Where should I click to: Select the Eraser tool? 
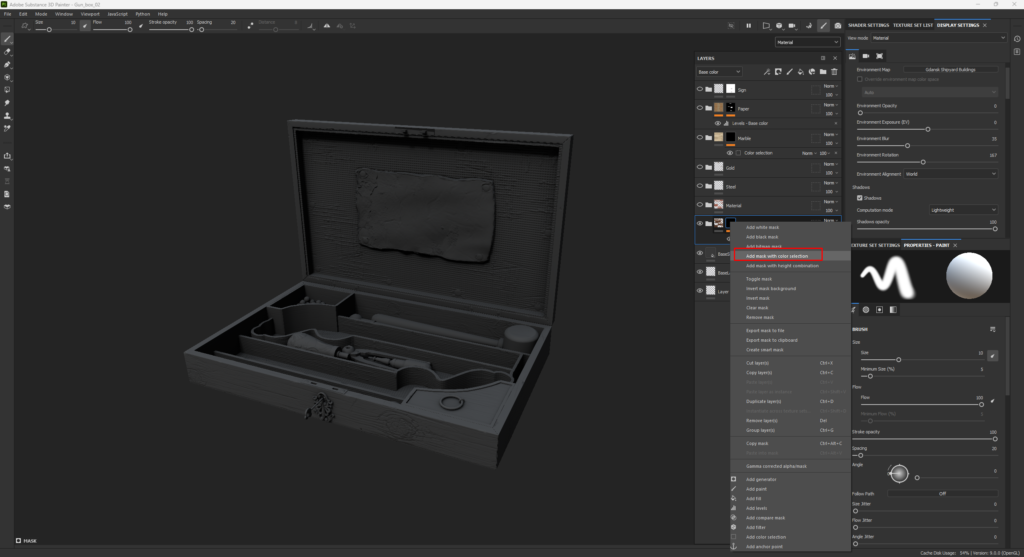8,51
